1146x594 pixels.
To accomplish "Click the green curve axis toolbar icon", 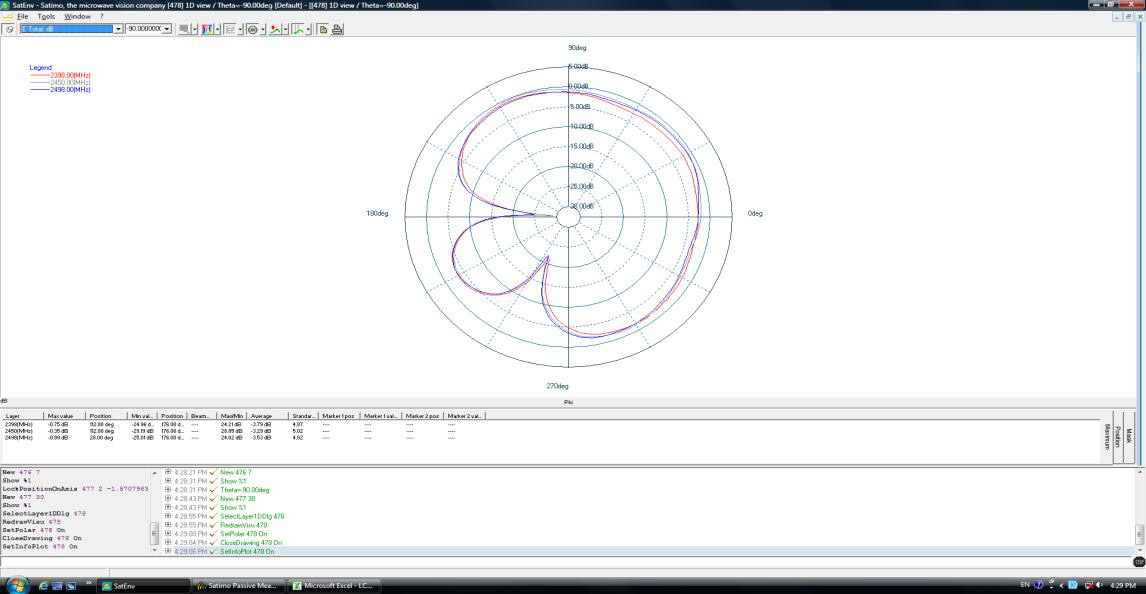I will click(297, 29).
